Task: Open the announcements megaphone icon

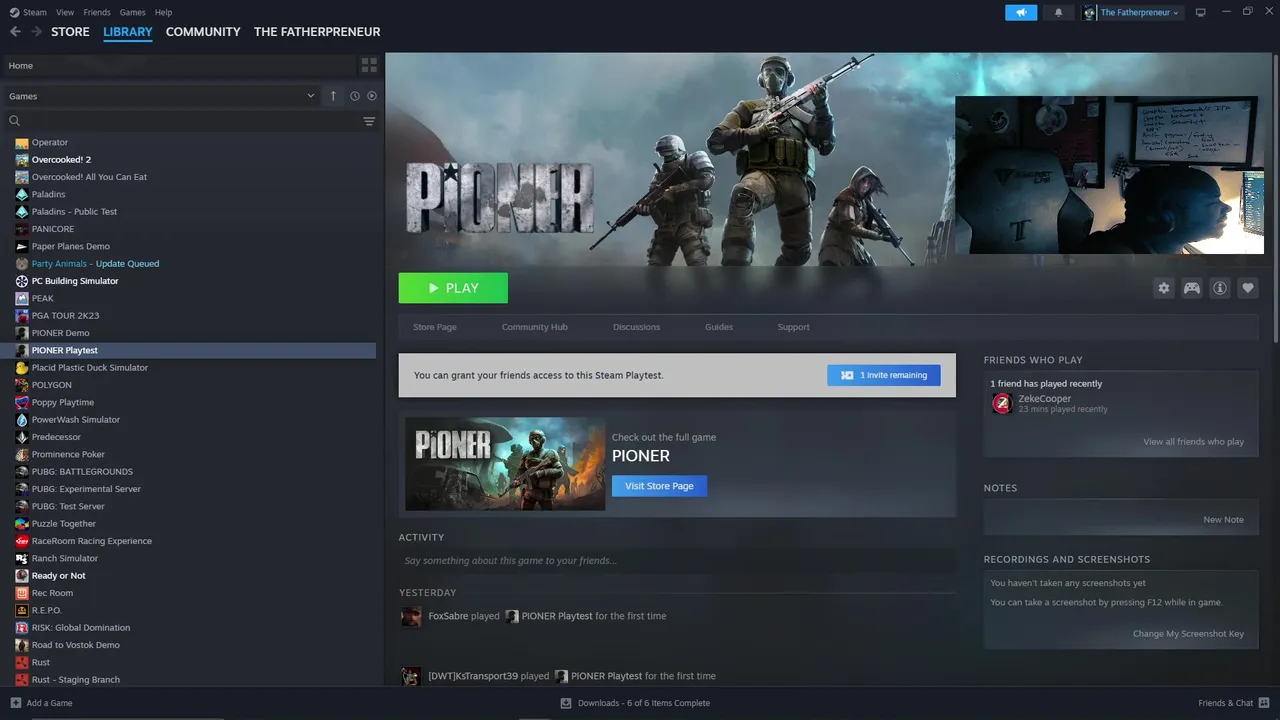Action: click(1021, 13)
